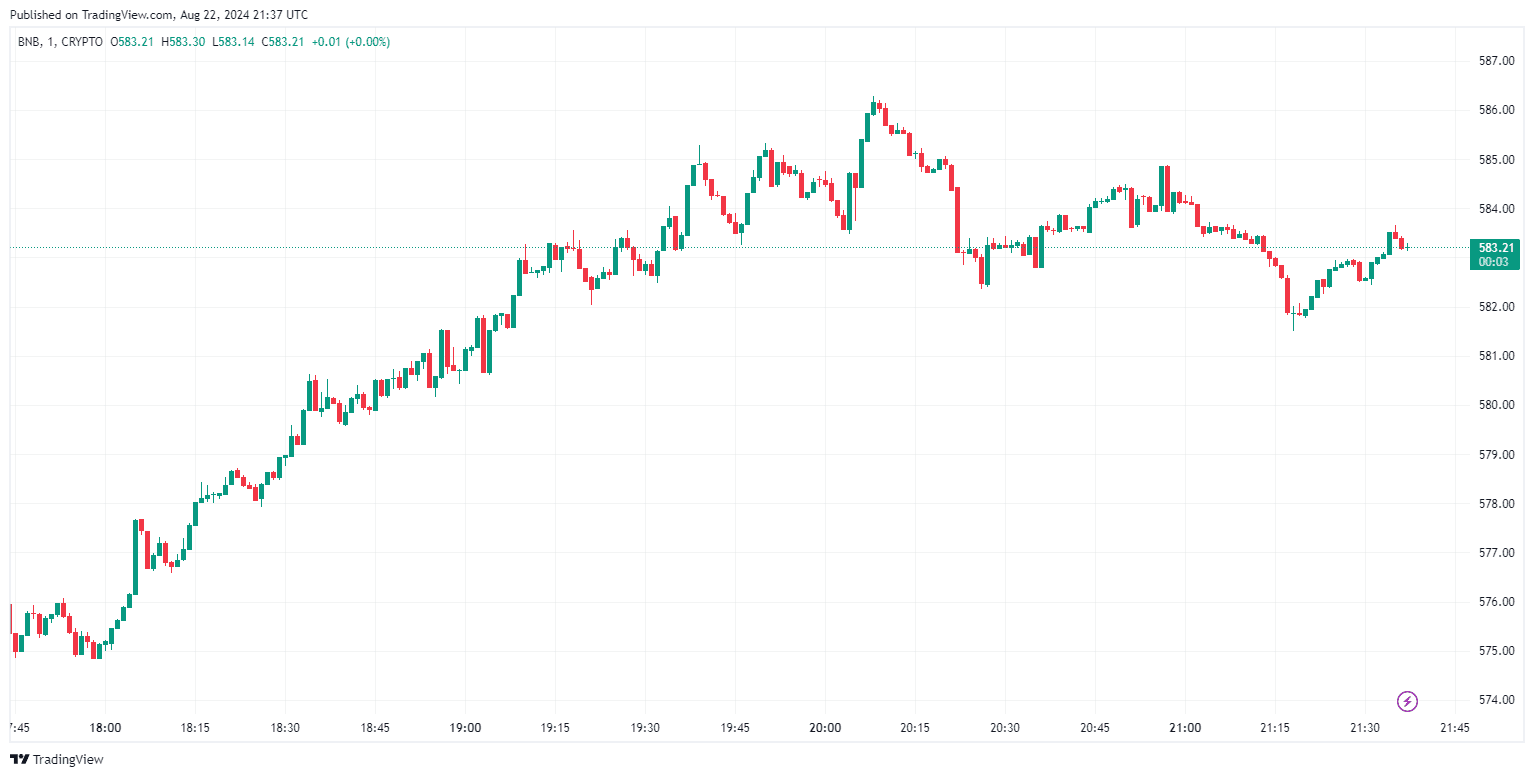
Task: Click the 19:45 time axis label
Action: [x=736, y=728]
